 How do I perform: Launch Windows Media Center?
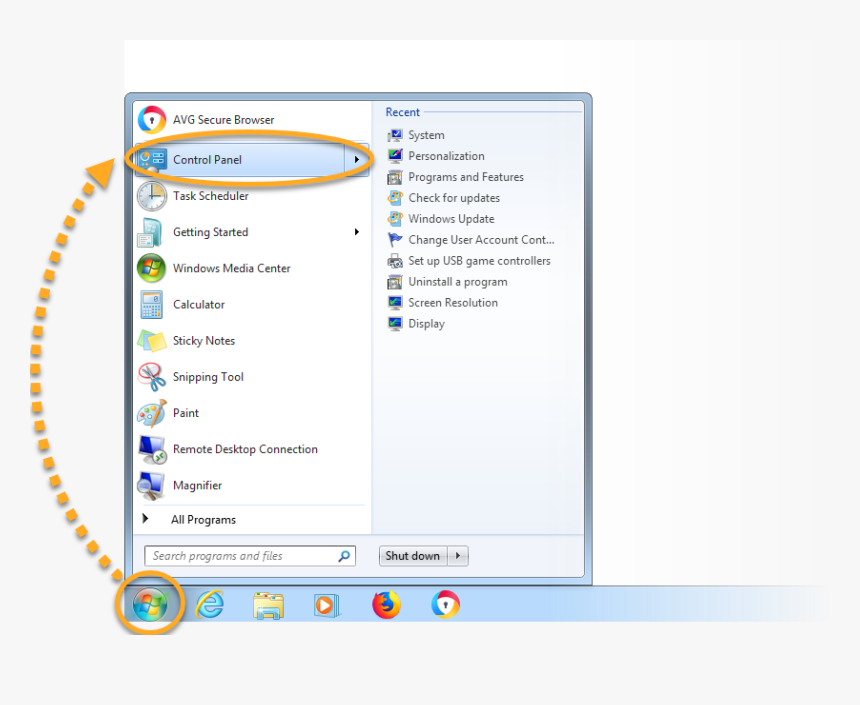click(x=230, y=268)
